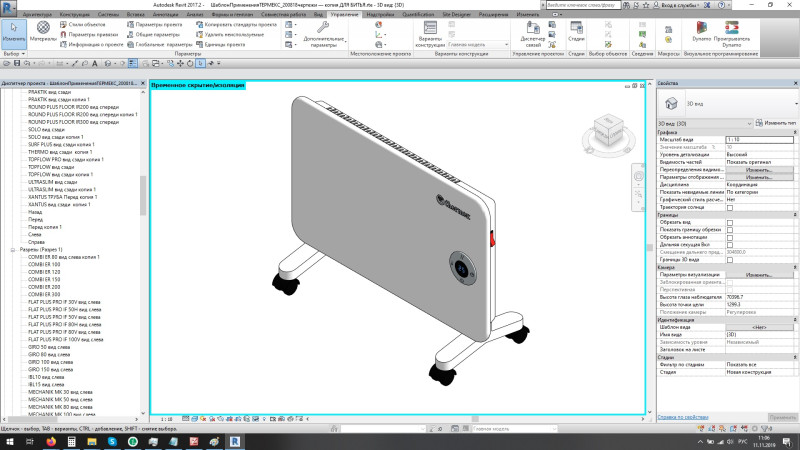Open Справка по свойствам (Properties help) link

point(685,417)
